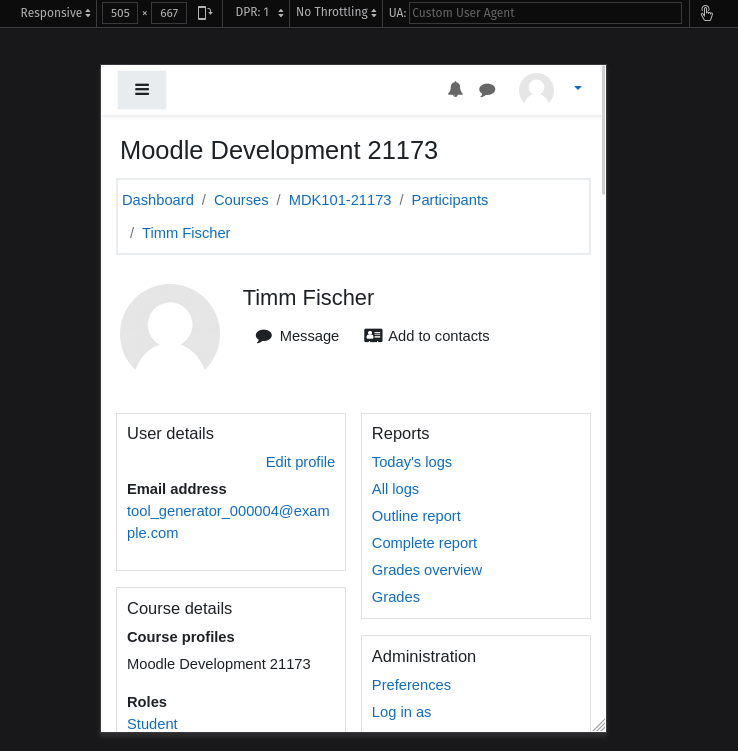Open Outline report link
The image size is (738, 751).
pos(416,516)
